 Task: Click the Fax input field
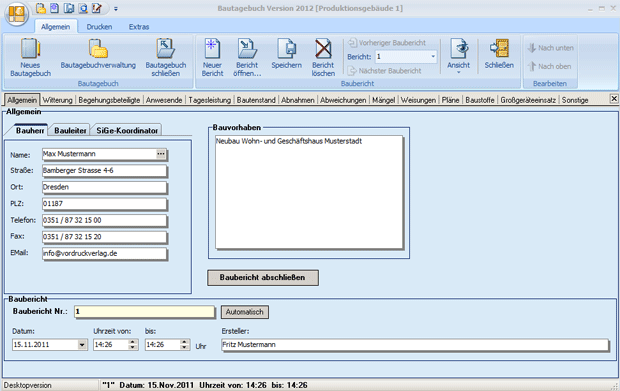(x=104, y=237)
